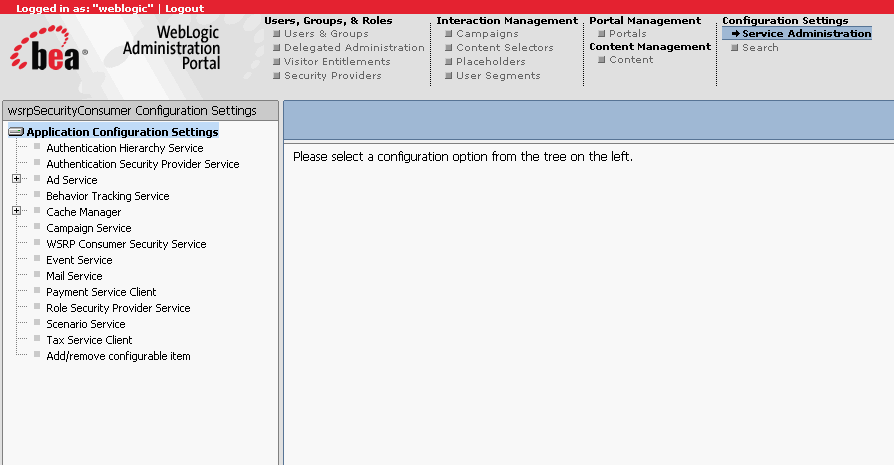
Task: Log out of the portal
Action: click(x=184, y=9)
